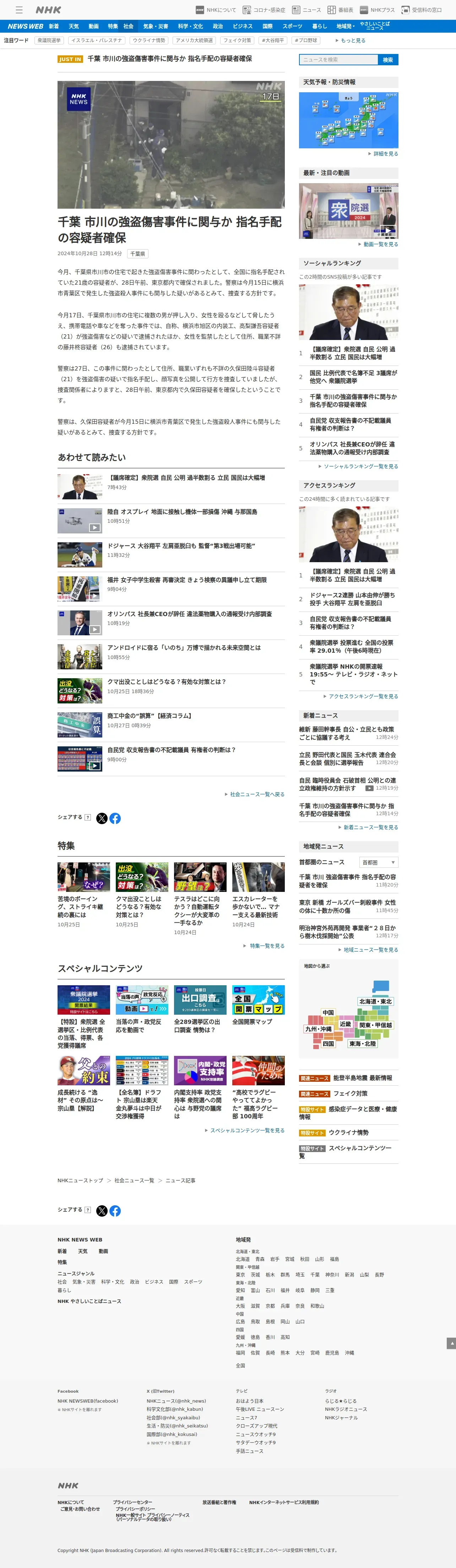Click 千葉県 tag under headline
Screen dimensions: 456x1568
coord(137,254)
